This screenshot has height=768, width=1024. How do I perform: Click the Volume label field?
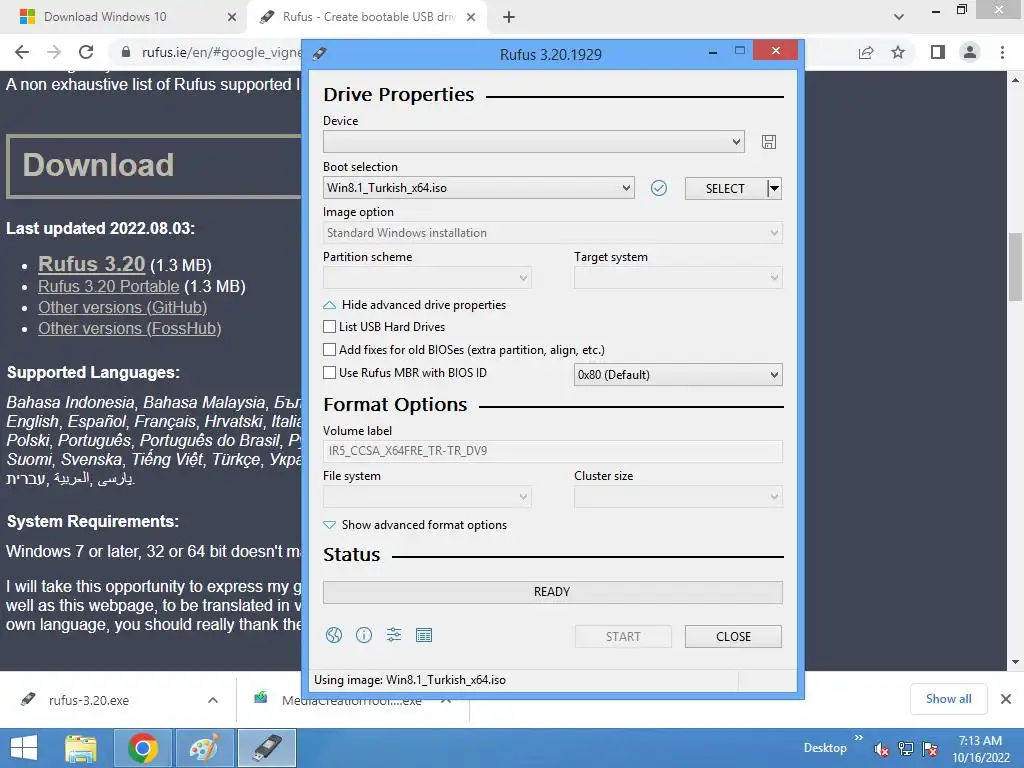552,451
